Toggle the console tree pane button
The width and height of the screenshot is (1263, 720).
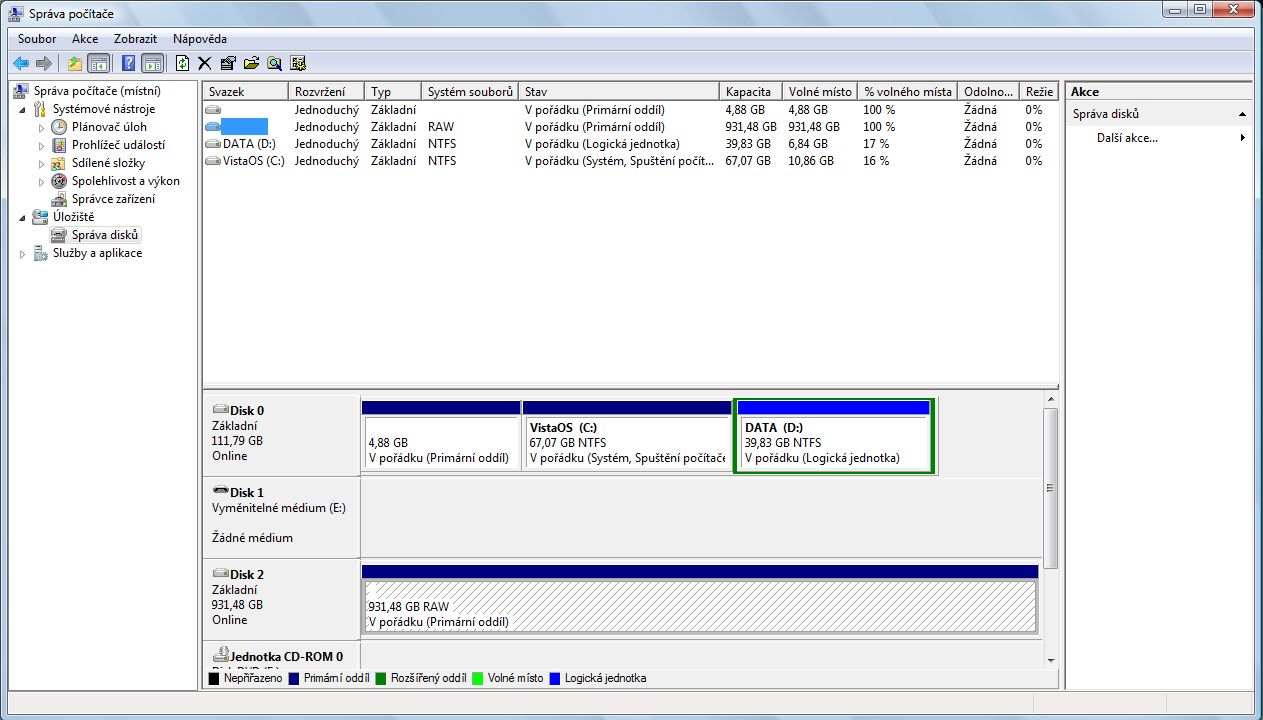tap(98, 63)
